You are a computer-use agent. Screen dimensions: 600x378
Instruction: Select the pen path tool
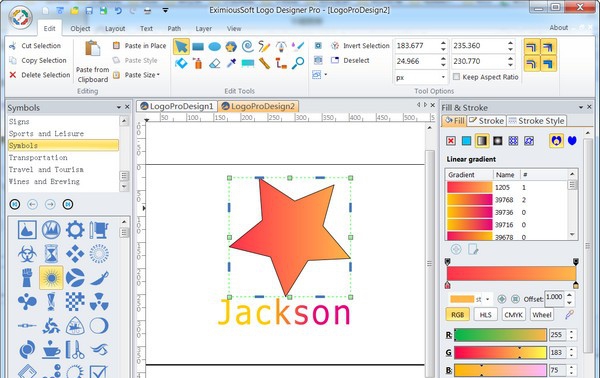[281, 47]
